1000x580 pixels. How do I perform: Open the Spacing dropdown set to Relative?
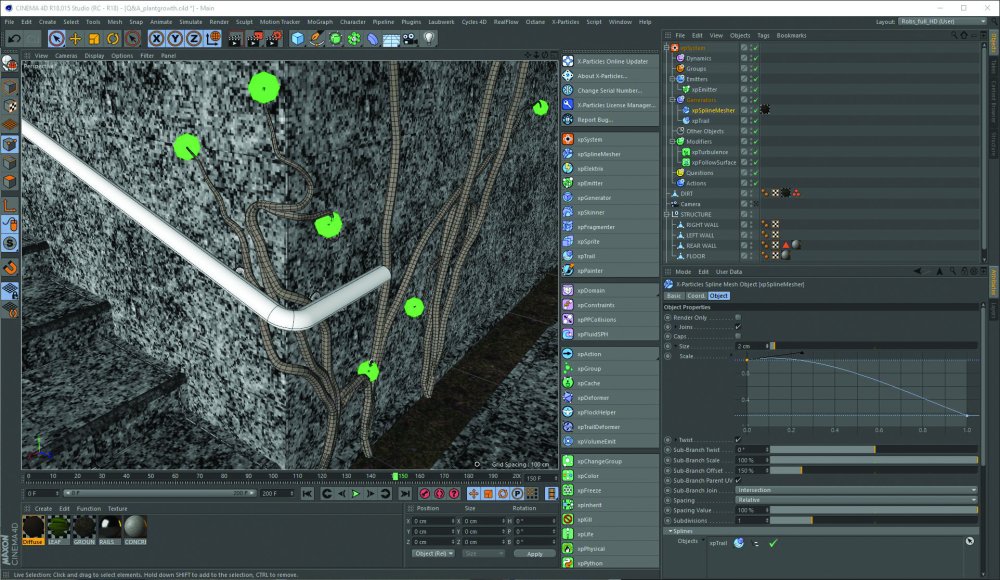[856, 500]
